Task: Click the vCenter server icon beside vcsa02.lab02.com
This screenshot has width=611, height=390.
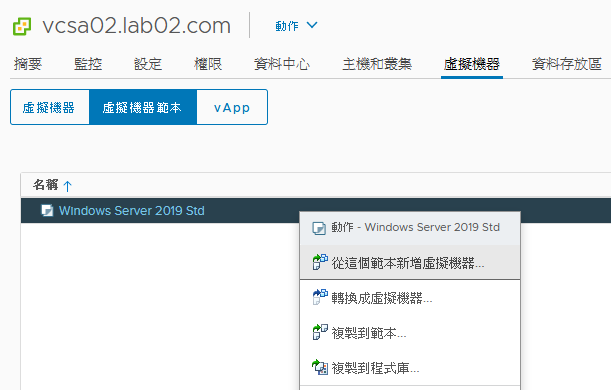Action: tap(22, 26)
